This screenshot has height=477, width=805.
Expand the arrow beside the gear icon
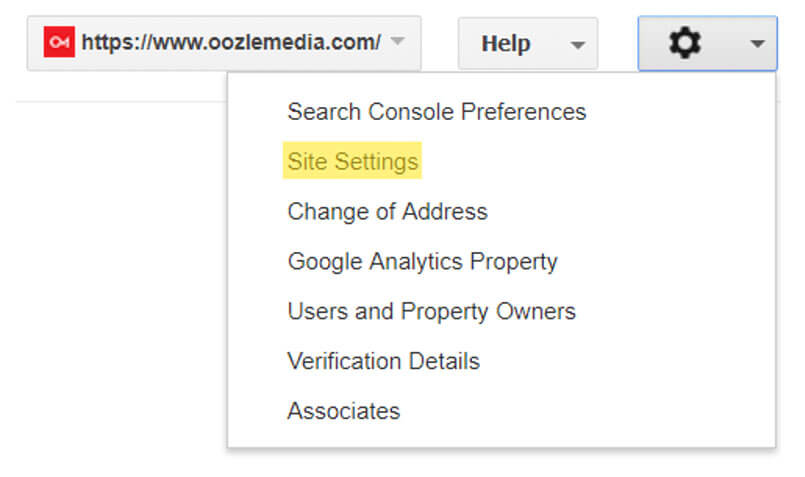click(x=757, y=44)
